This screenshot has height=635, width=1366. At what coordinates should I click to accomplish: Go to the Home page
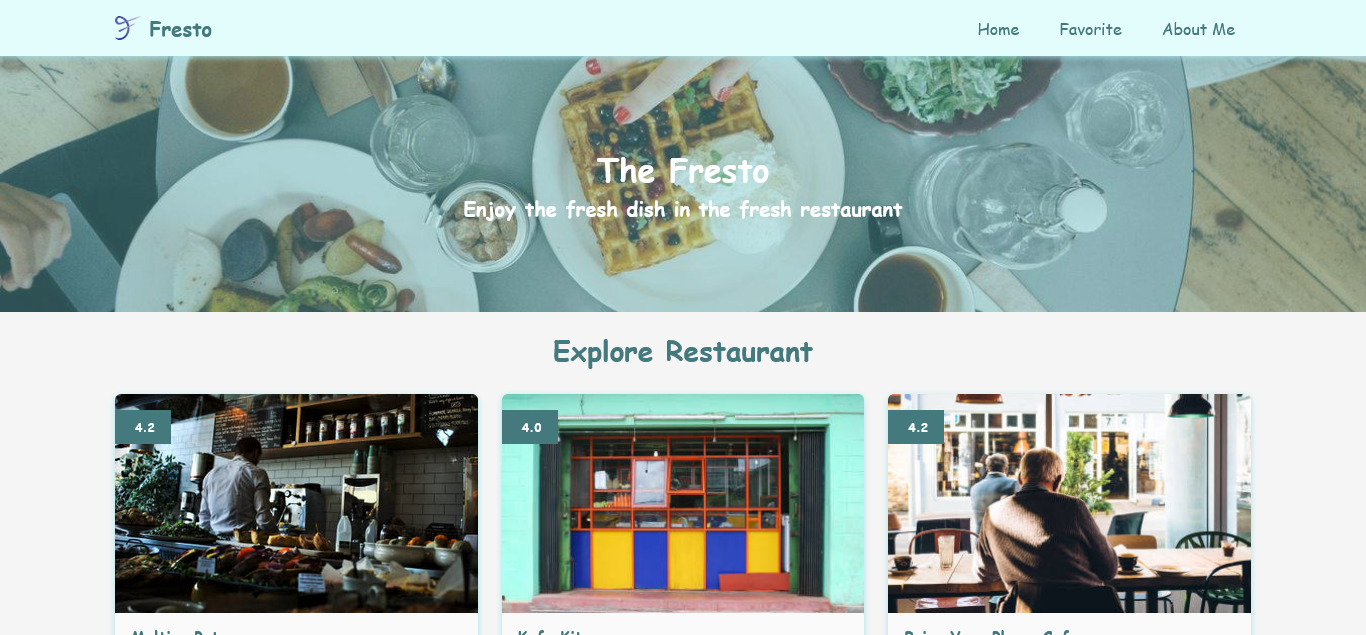998,29
